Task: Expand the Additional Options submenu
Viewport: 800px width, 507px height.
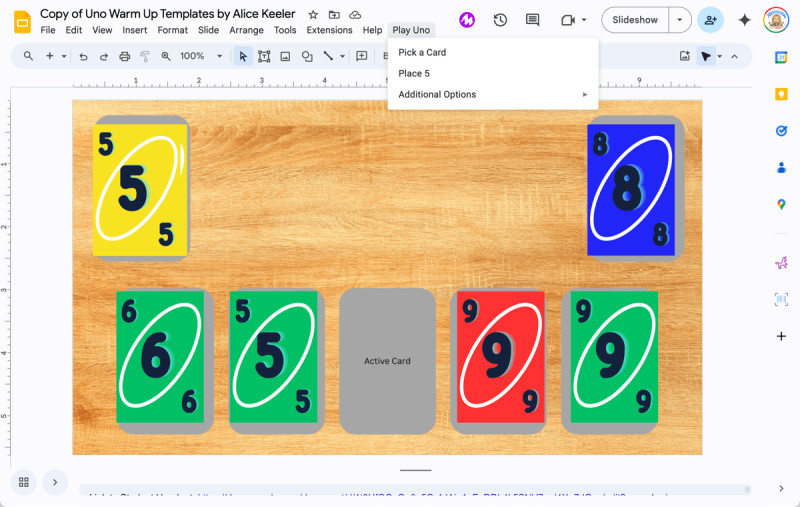Action: coord(493,94)
